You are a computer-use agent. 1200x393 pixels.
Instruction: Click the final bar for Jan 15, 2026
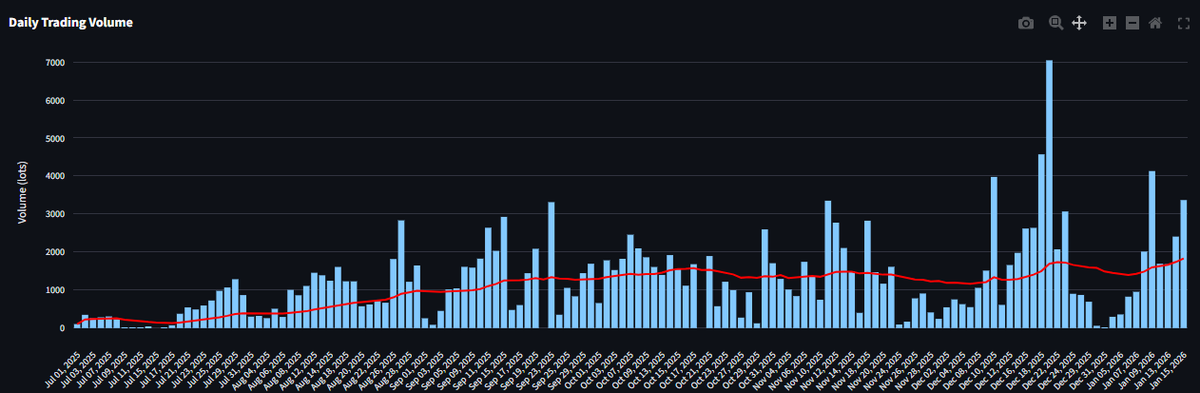pos(1183,264)
